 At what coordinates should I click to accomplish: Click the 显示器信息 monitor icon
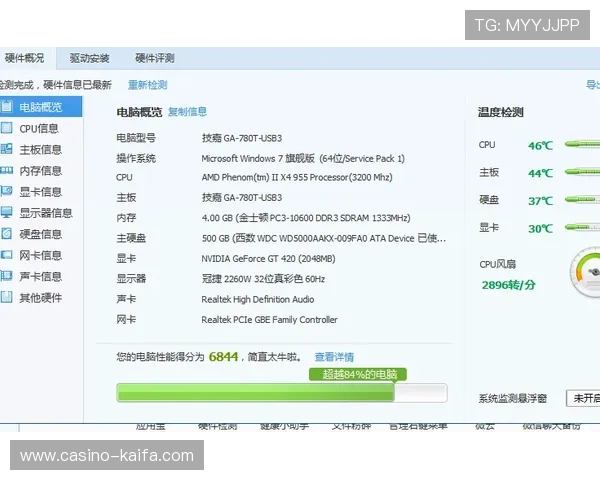(7, 212)
